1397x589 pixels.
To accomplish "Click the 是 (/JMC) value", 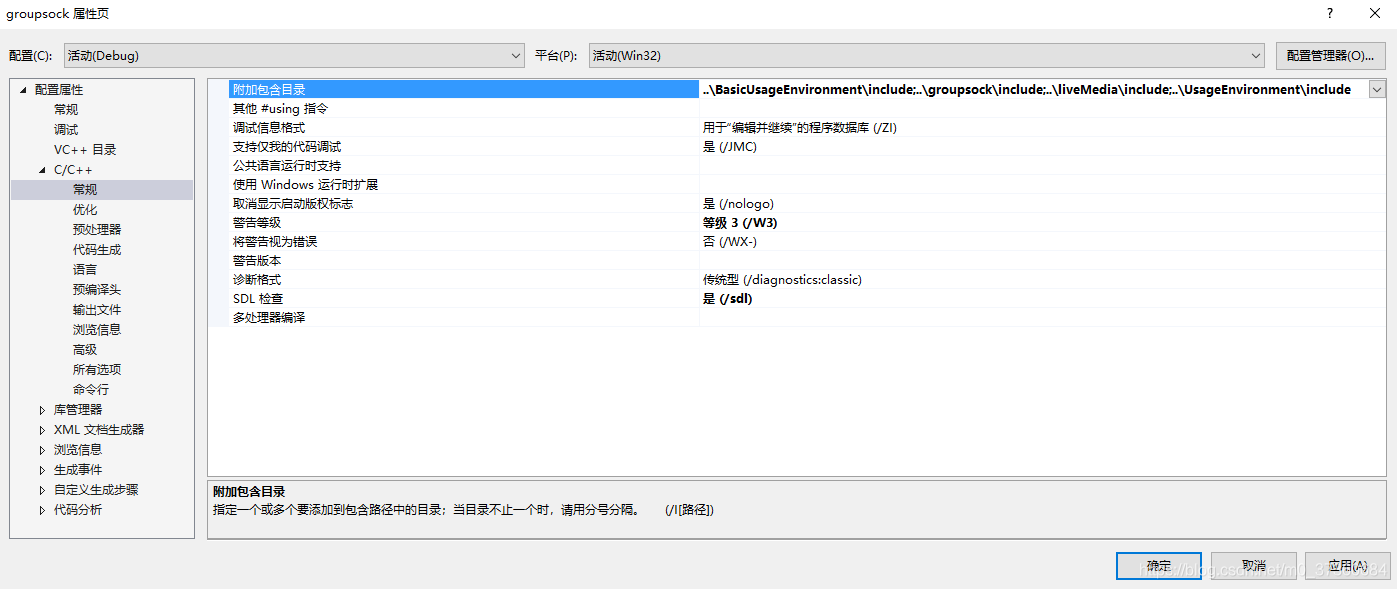I will [730, 147].
